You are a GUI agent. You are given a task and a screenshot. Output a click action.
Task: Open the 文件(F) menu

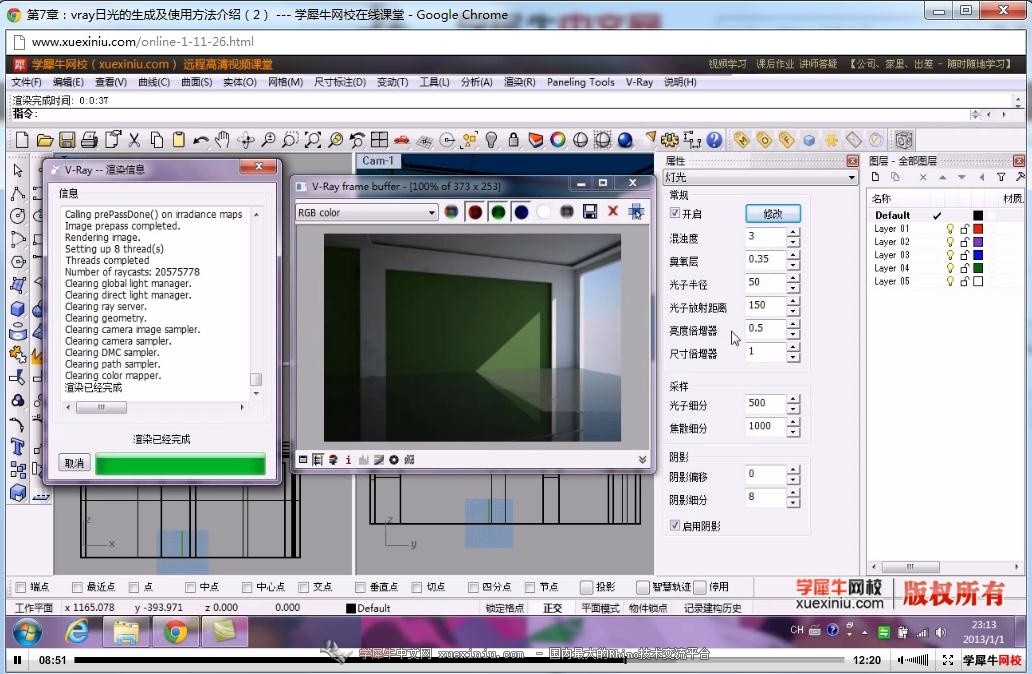point(26,82)
